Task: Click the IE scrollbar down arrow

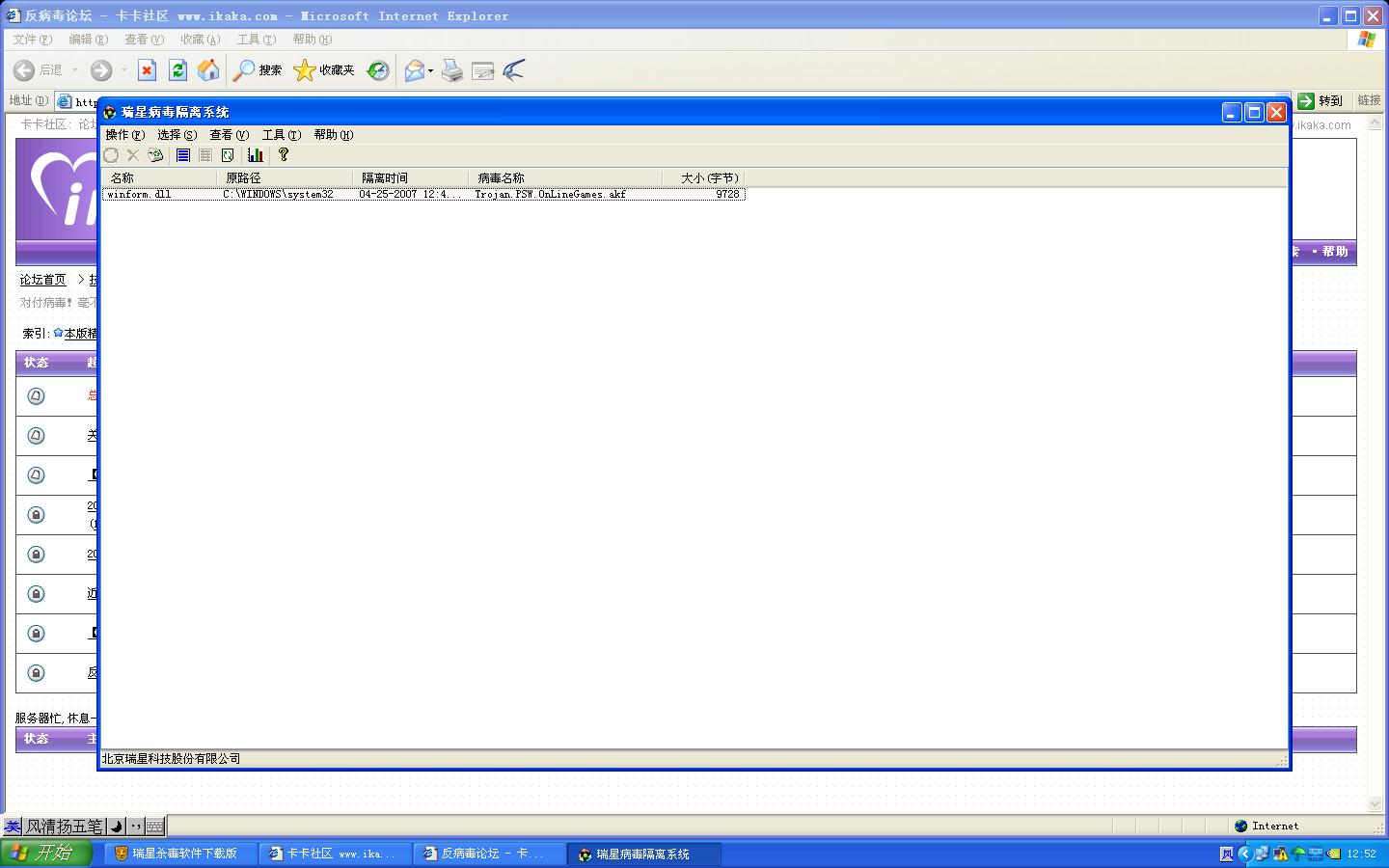Action: pyautogui.click(x=1375, y=803)
